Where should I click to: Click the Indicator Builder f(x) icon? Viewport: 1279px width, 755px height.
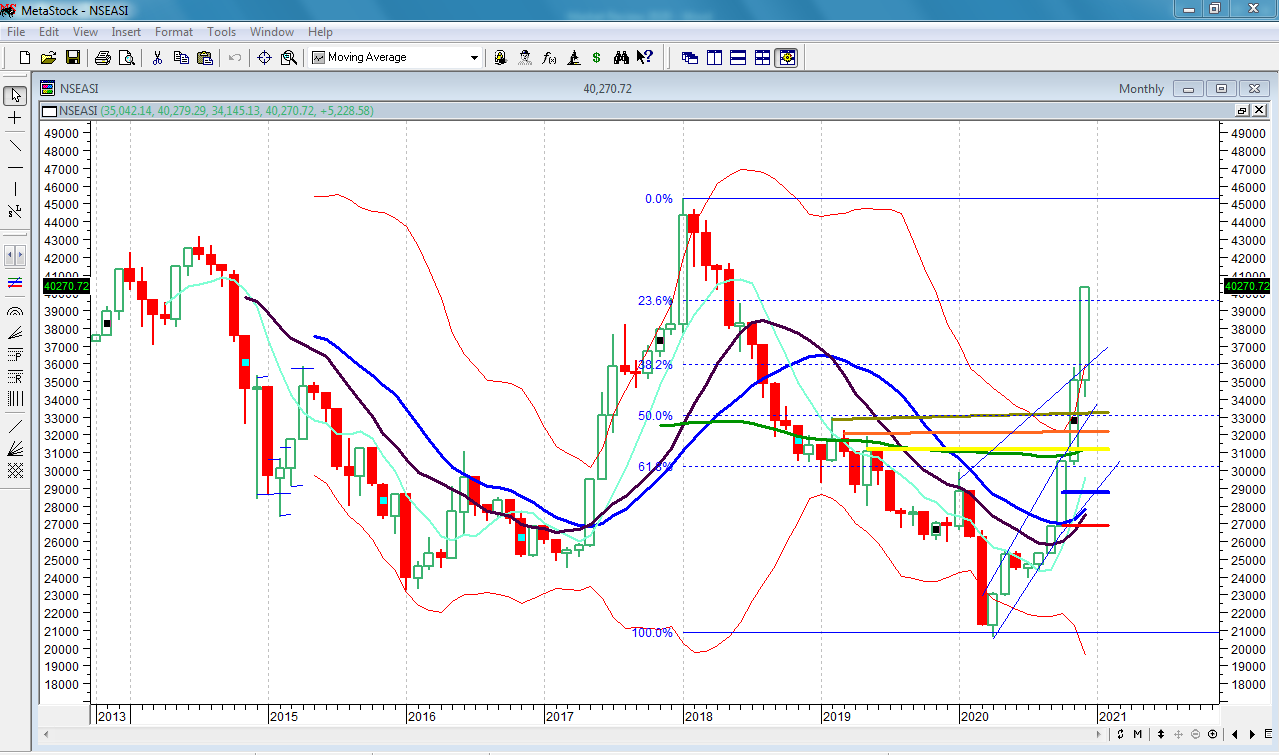tap(549, 58)
